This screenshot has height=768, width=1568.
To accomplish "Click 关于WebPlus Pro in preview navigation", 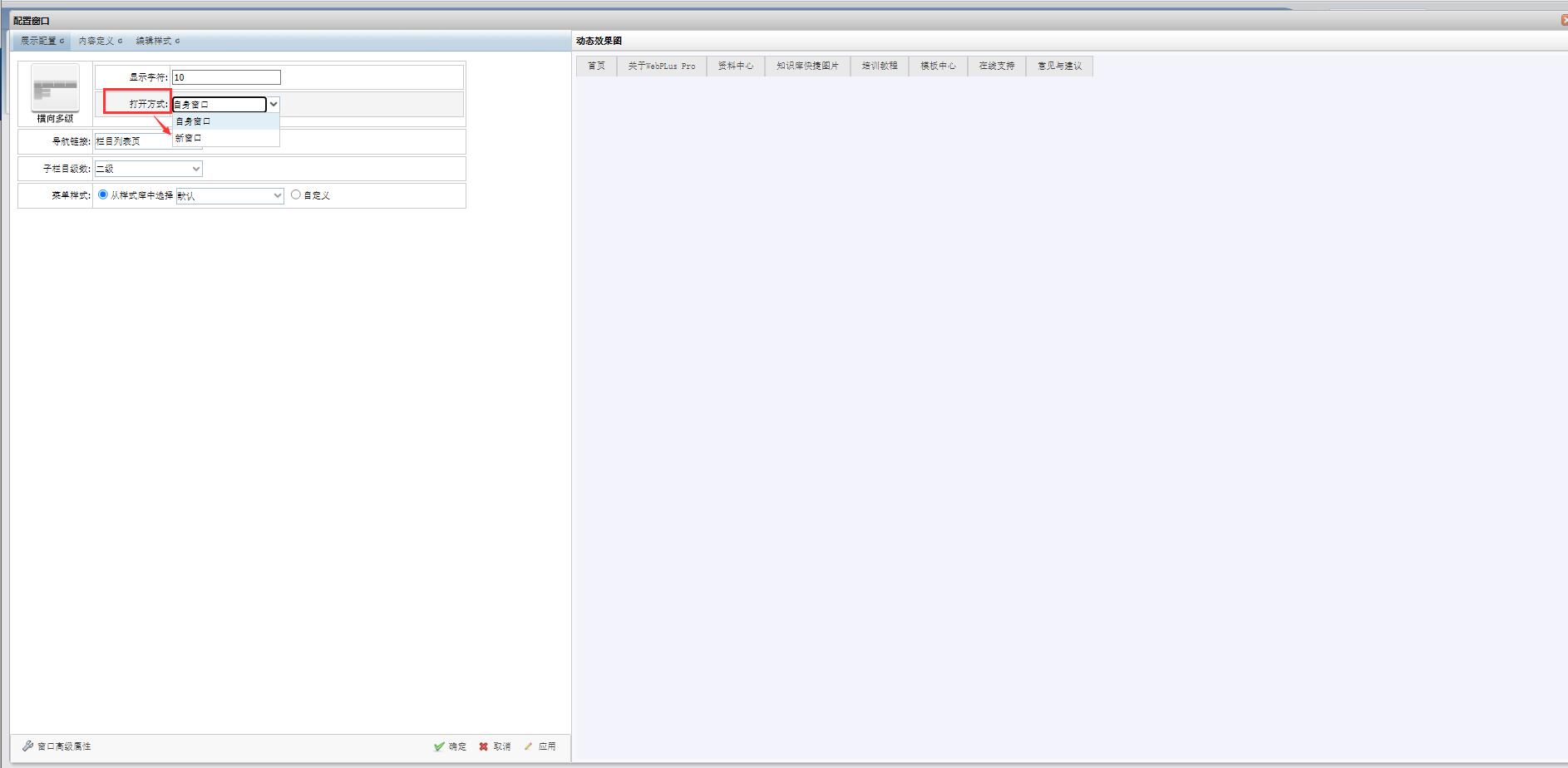I will (x=661, y=66).
